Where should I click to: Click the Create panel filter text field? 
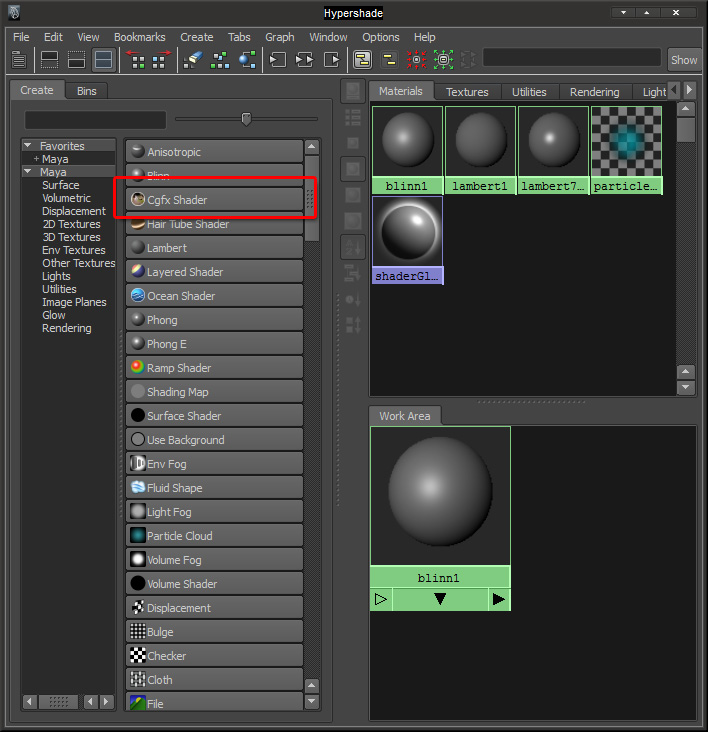point(95,120)
